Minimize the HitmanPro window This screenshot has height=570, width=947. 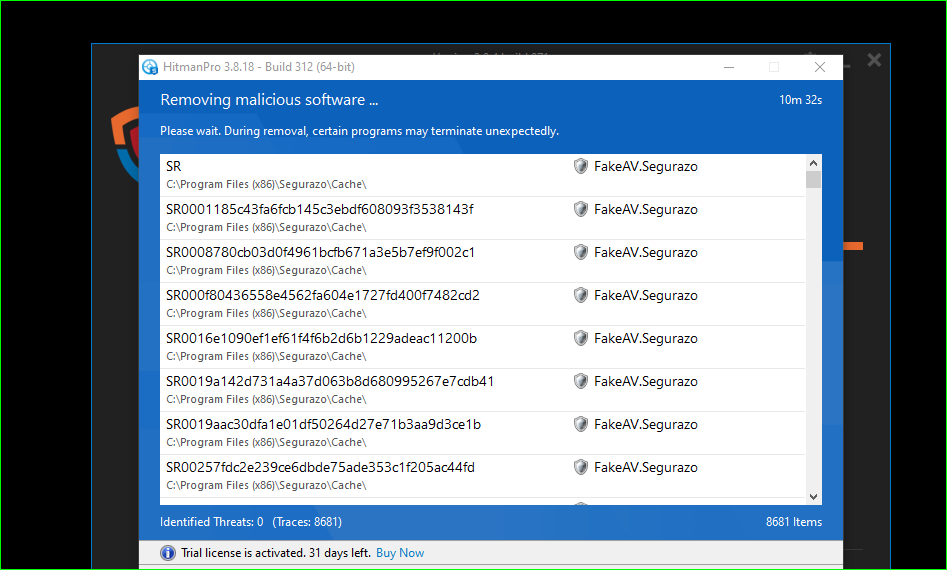pyautogui.click(x=729, y=67)
